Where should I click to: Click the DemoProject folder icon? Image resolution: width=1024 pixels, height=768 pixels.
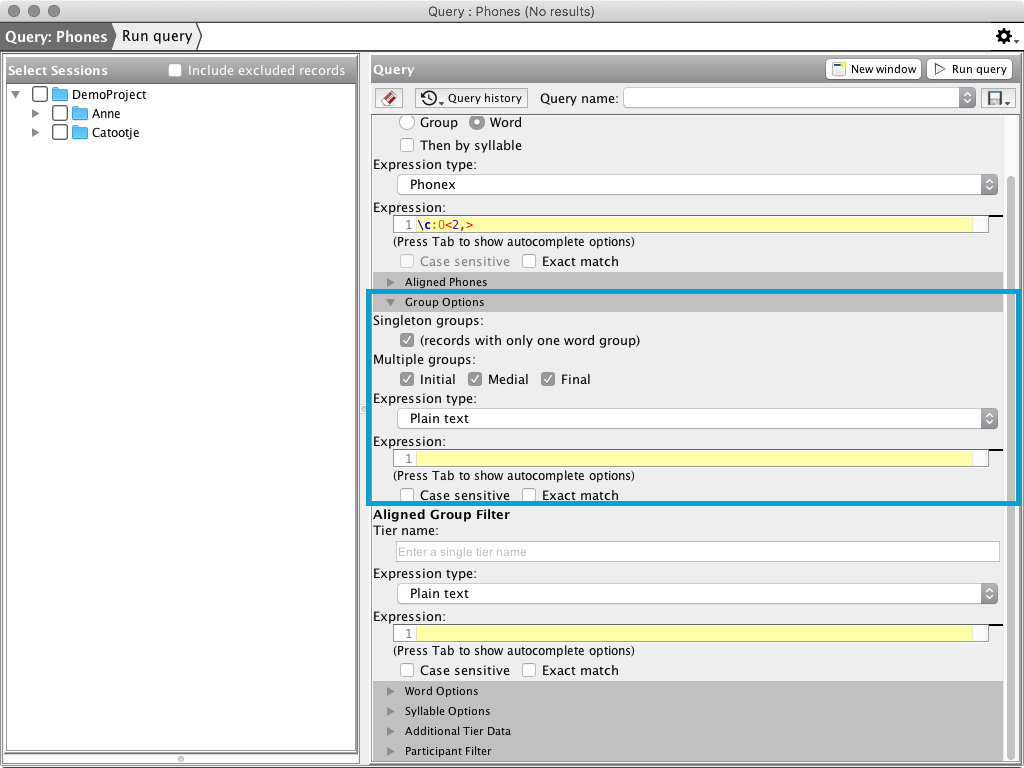pyautogui.click(x=60, y=94)
